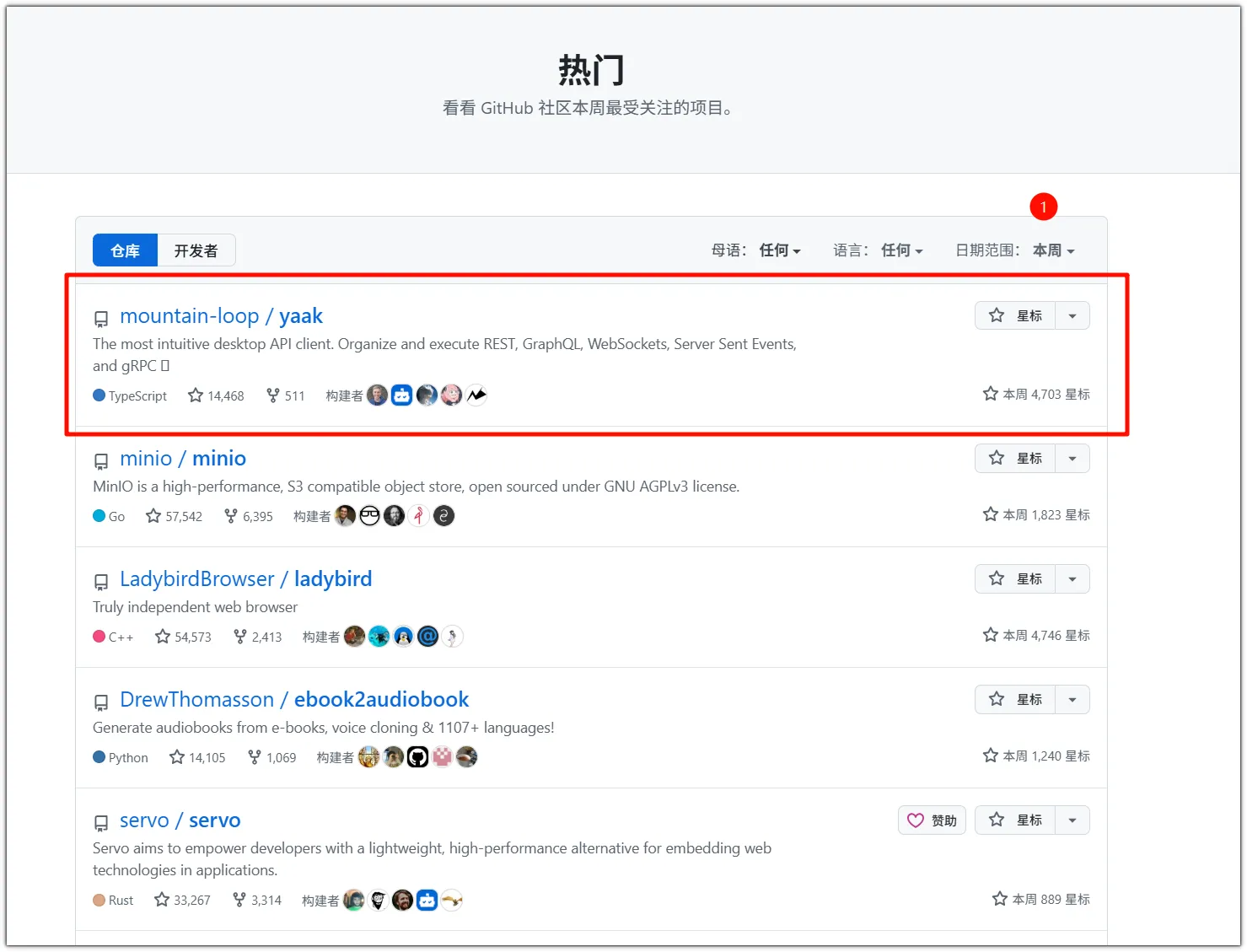The height and width of the screenshot is (952, 1247).
Task: Open the 星标 dropdown arrow for minio
Action: 1072,458
